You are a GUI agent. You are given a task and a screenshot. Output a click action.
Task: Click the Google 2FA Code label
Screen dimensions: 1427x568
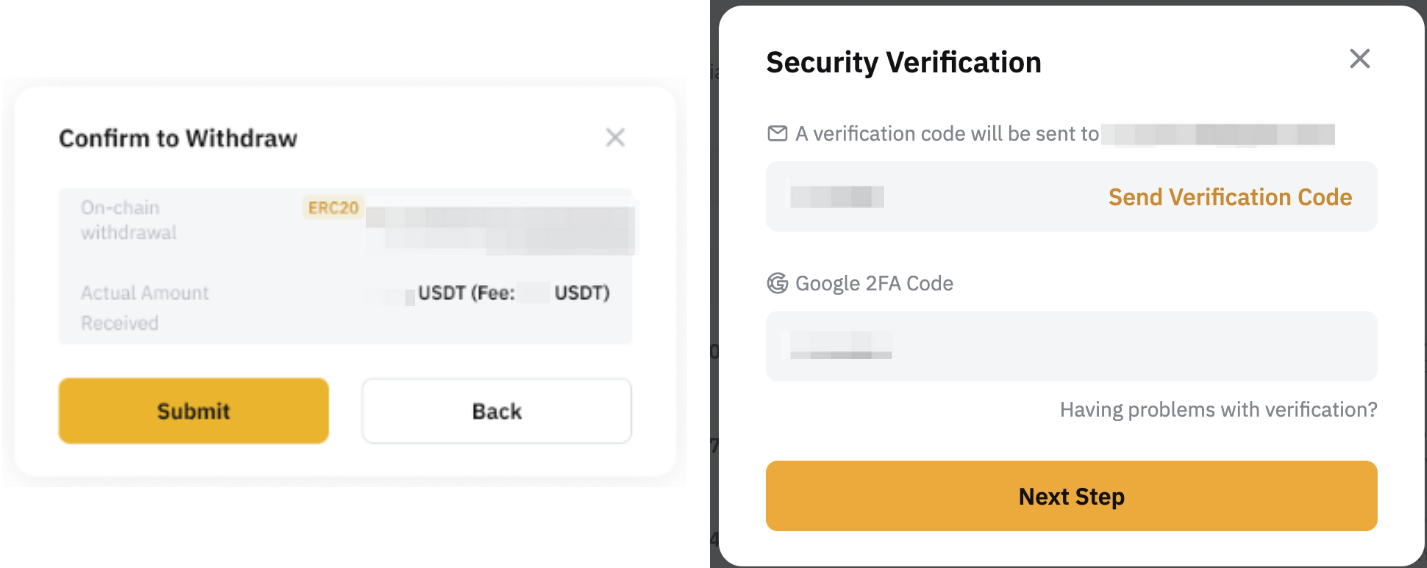874,283
